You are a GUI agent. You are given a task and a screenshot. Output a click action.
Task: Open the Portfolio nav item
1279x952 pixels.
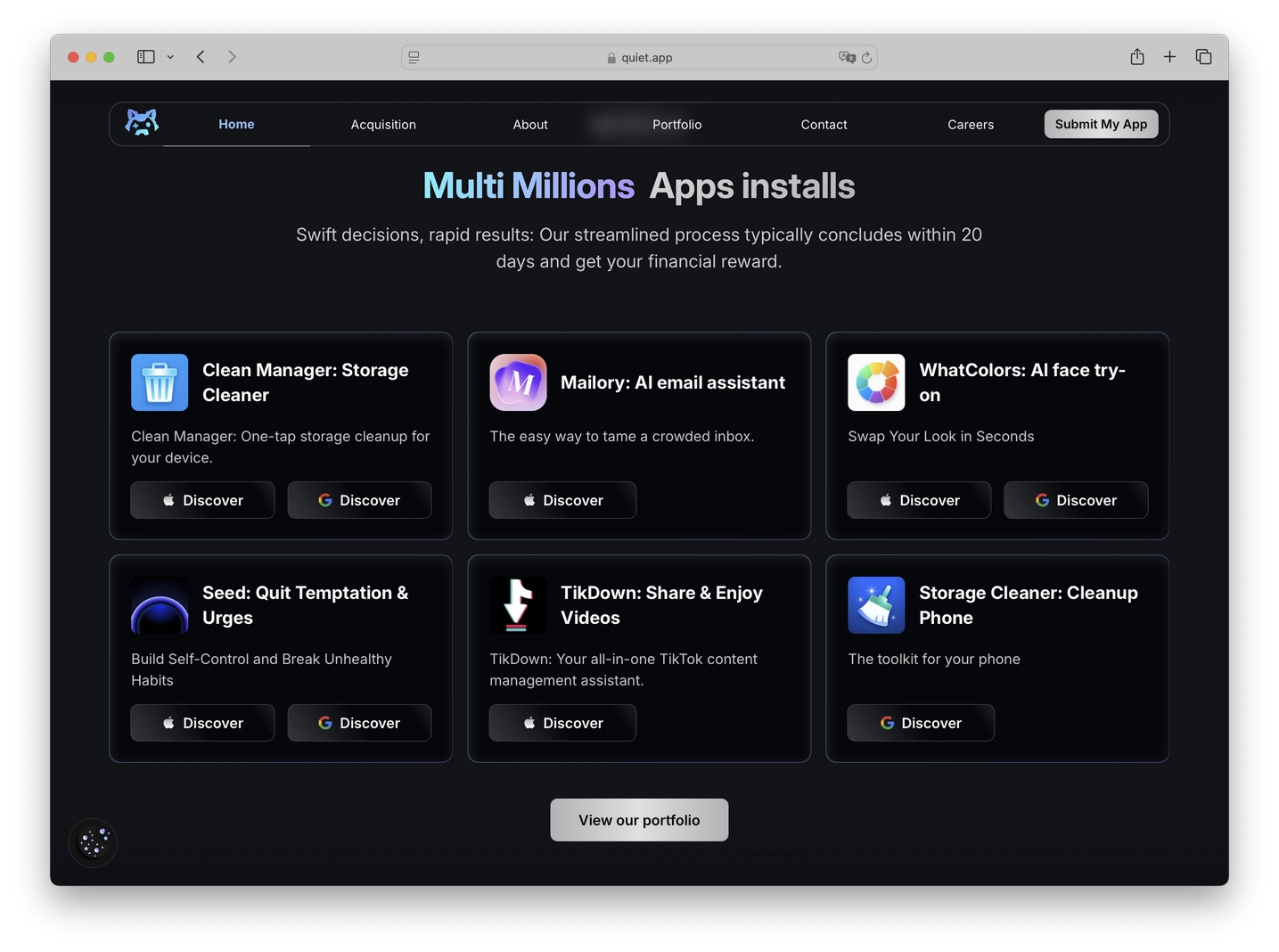click(677, 125)
